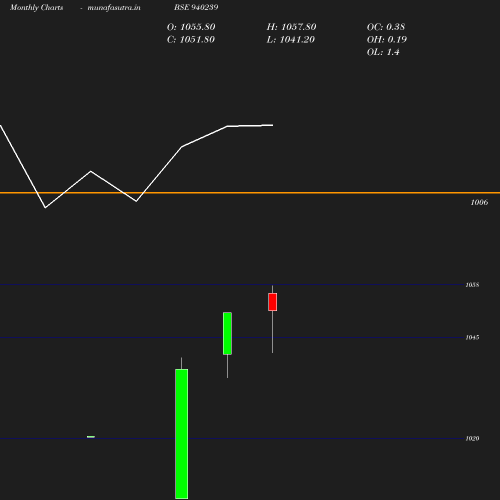Click the 'BSE 940239' symbol label

pos(196,7)
